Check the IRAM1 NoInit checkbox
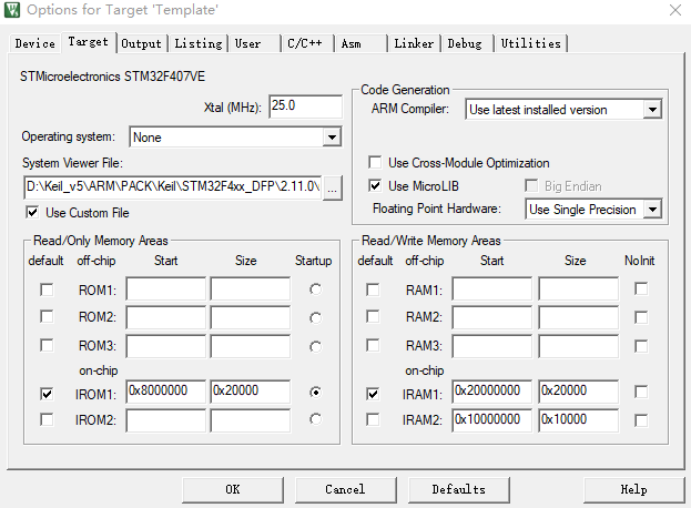The height and width of the screenshot is (509, 692). pyautogui.click(x=641, y=392)
